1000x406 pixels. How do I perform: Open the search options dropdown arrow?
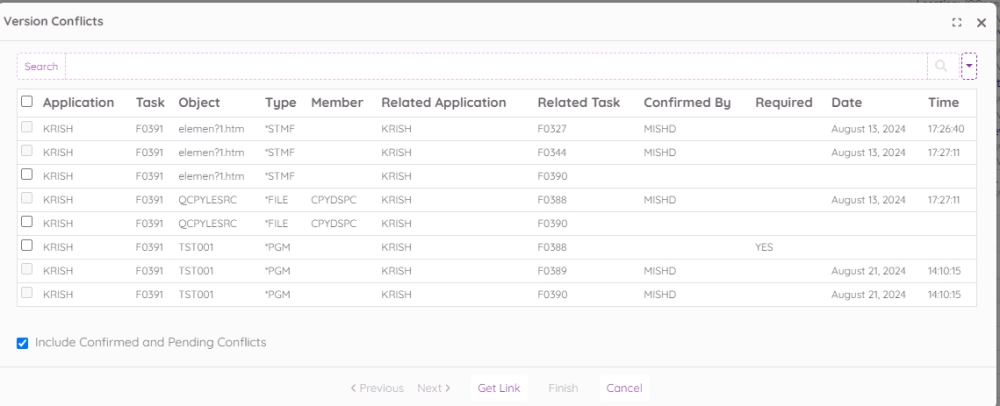[x=968, y=66]
